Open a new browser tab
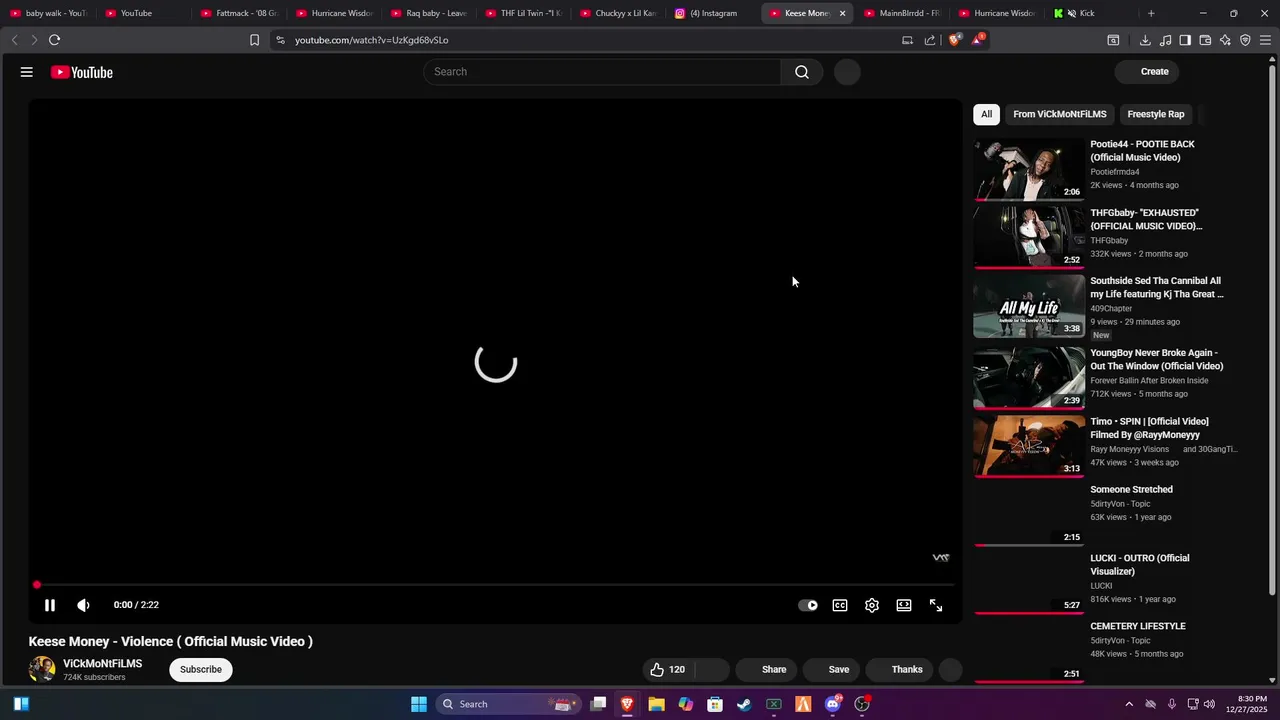Screen dimensions: 1280x720 pos(1151,13)
